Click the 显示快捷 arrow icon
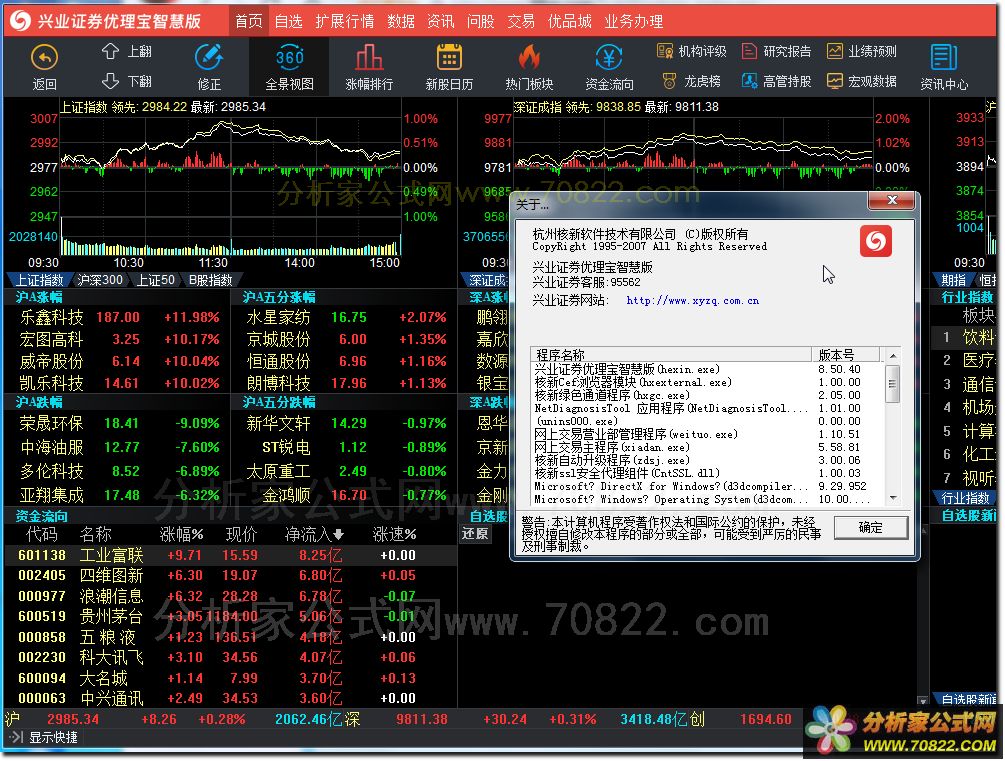The height and width of the screenshot is (761, 1005). (x=16, y=737)
